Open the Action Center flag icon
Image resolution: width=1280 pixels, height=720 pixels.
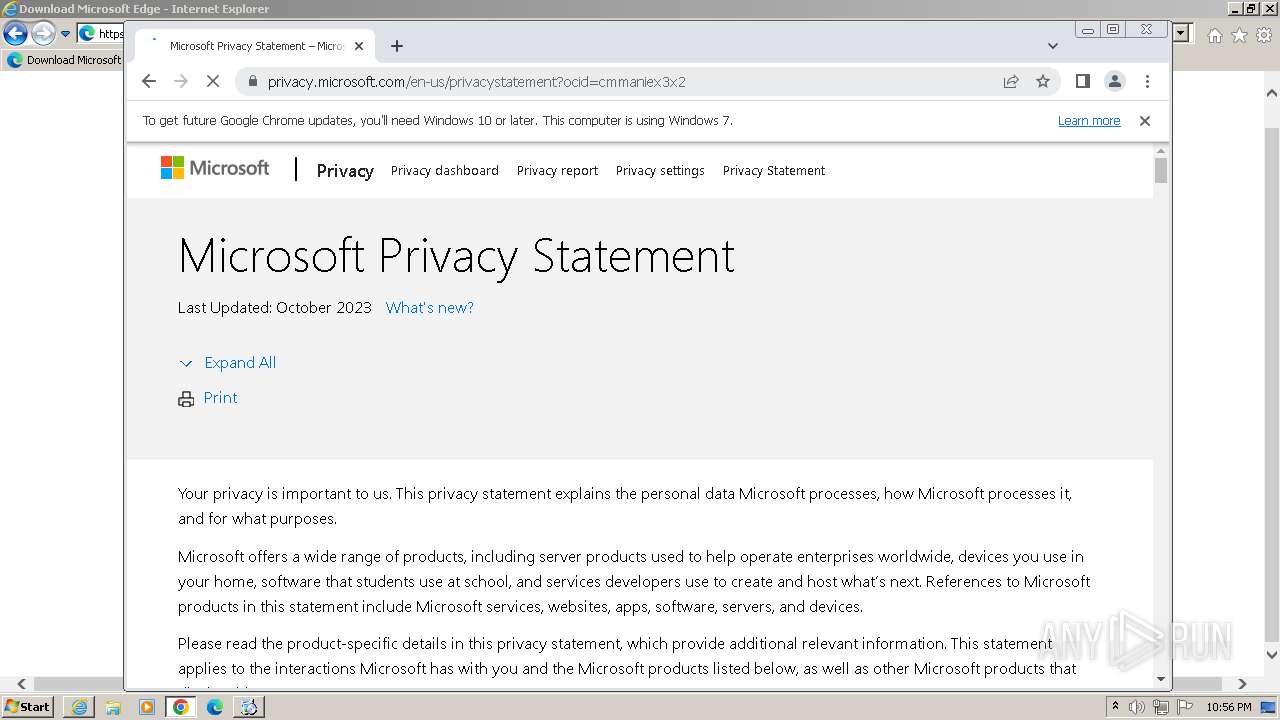click(x=1185, y=707)
